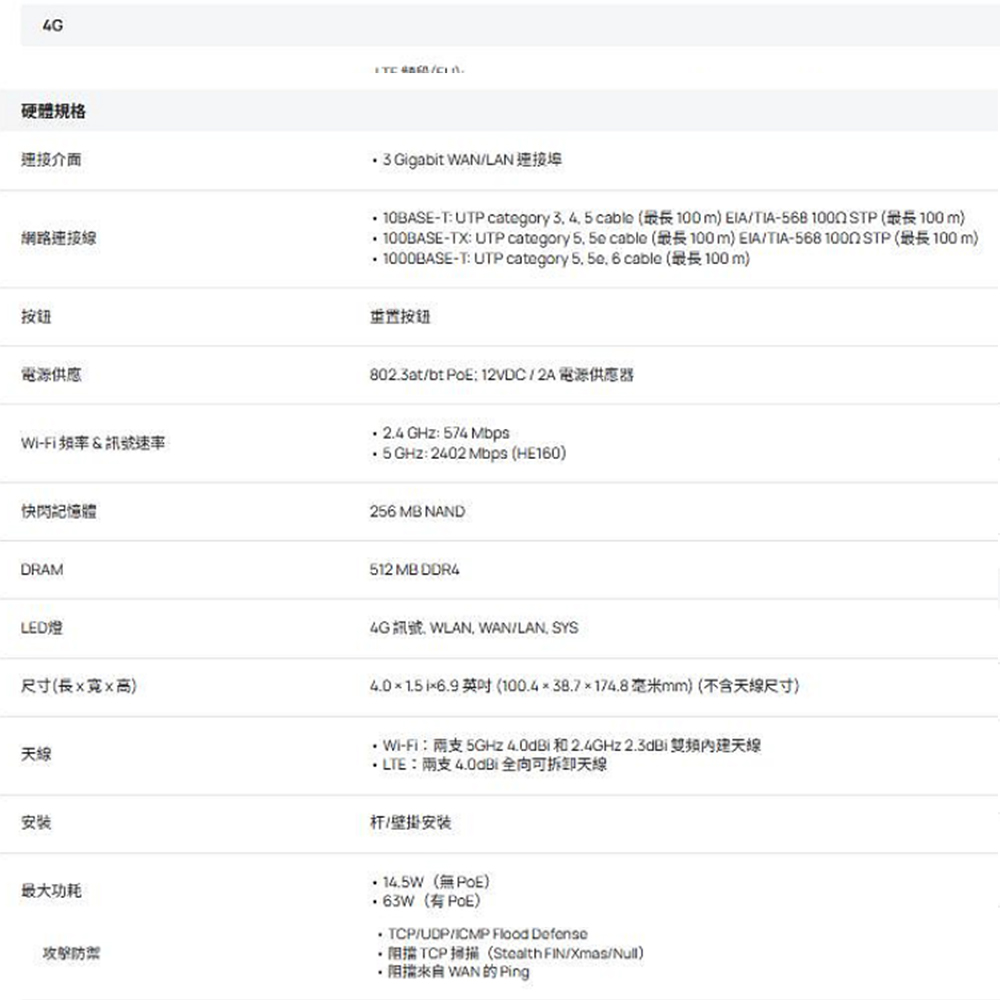1000x1000 pixels.
Task: Click the 4G section header
Action: [53, 26]
